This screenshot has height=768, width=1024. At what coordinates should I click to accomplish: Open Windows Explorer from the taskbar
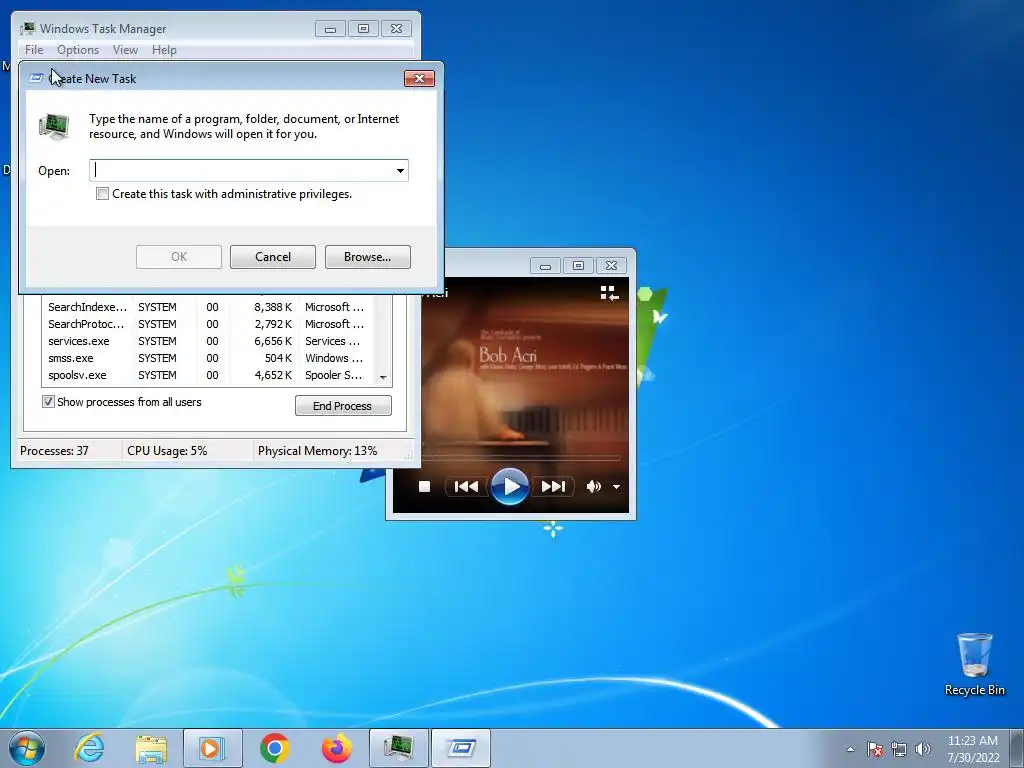point(151,748)
